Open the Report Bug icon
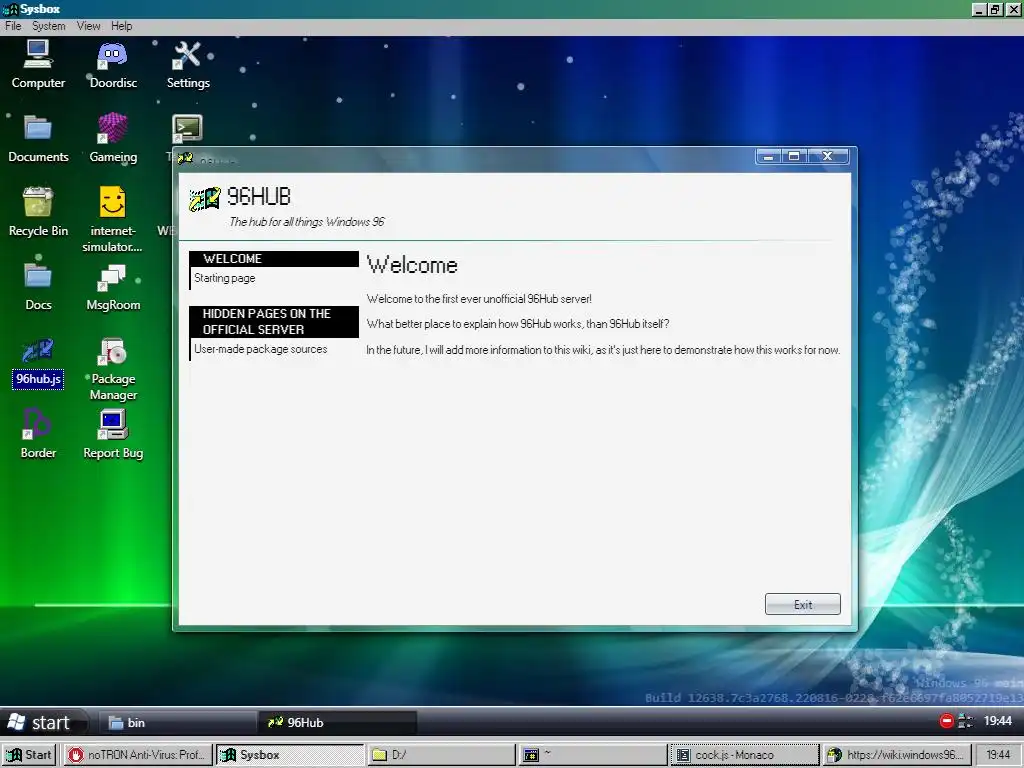Image resolution: width=1024 pixels, height=768 pixels. (x=113, y=434)
